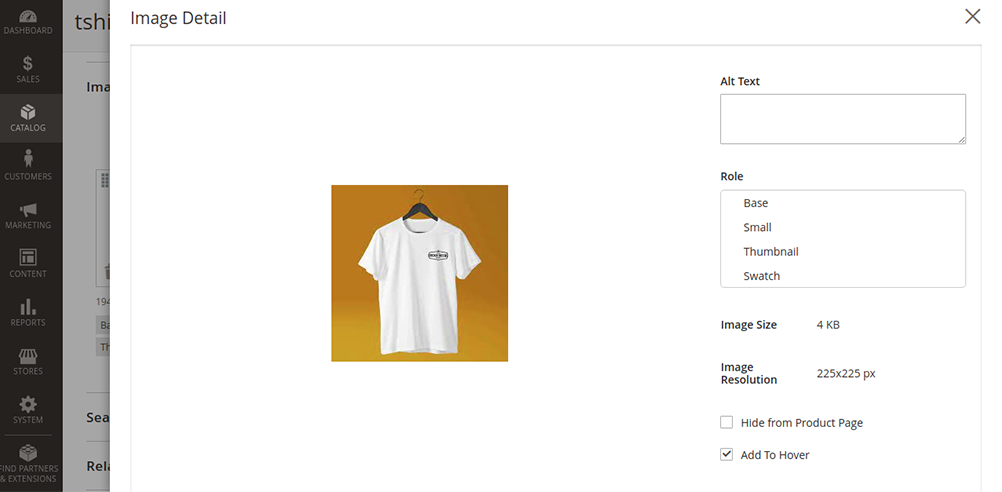Open the Dashboard icon in sidebar

pyautogui.click(x=28, y=18)
